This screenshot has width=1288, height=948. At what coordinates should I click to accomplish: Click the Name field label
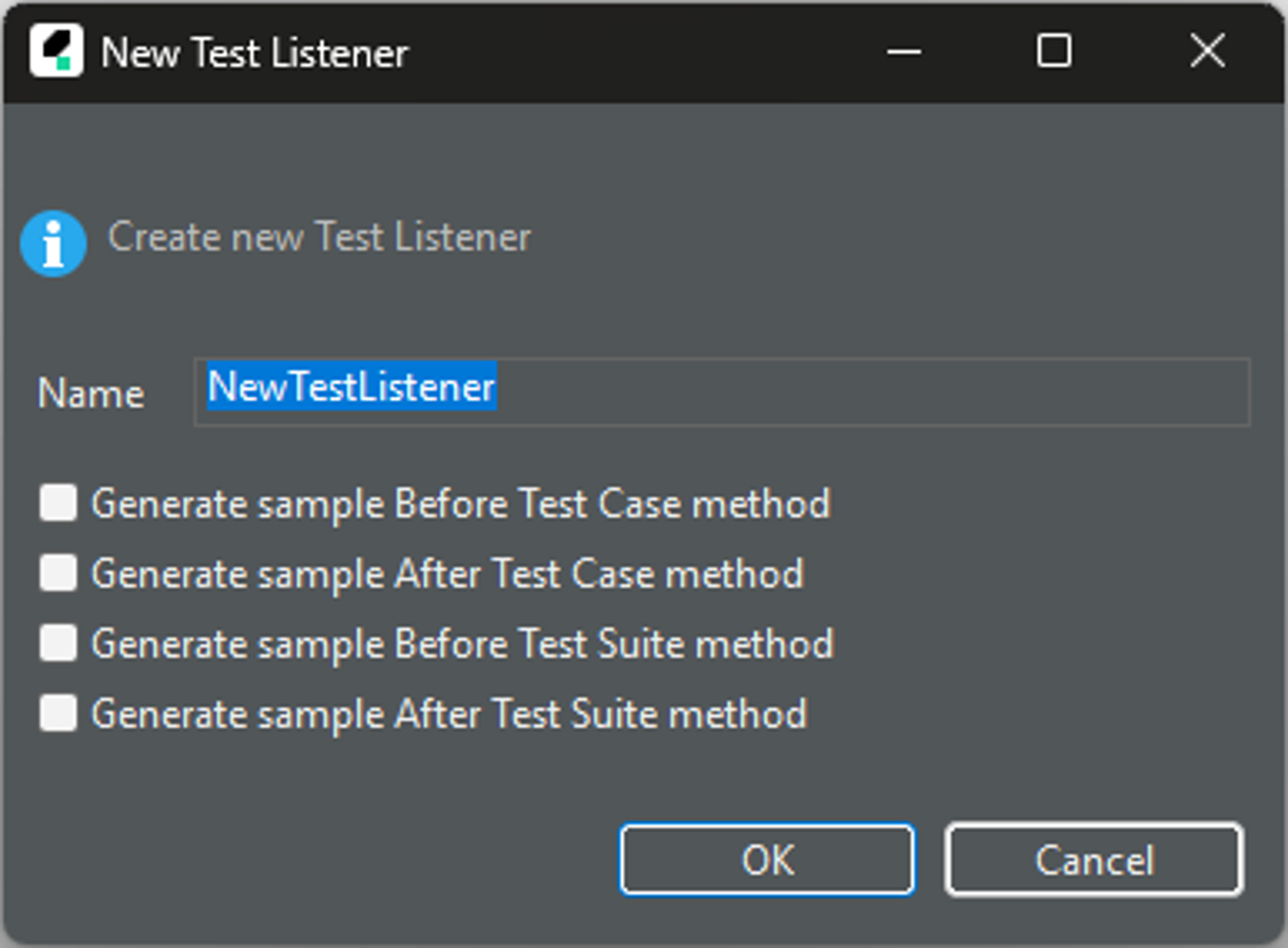point(91,394)
